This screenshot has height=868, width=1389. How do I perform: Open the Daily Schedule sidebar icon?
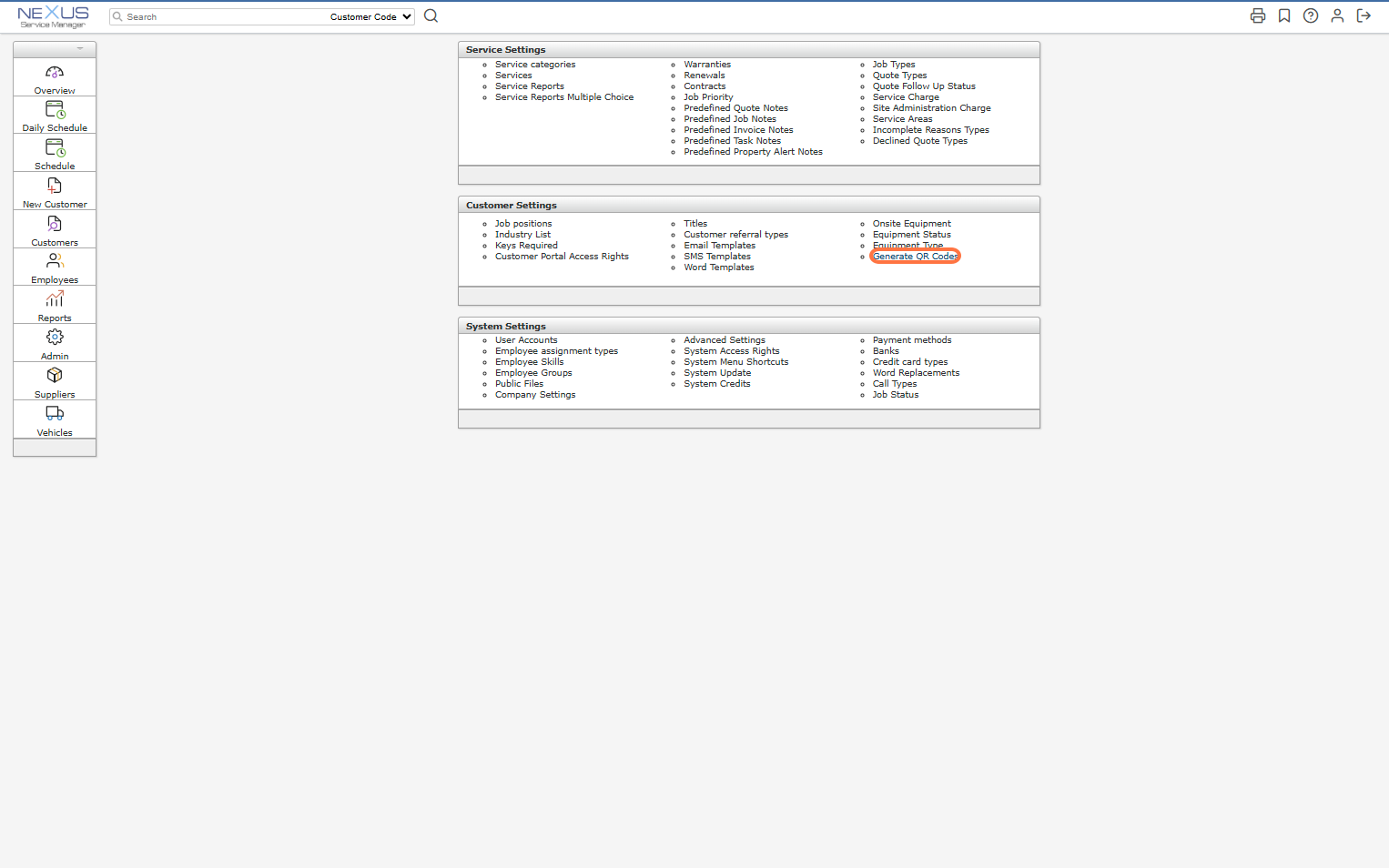point(55,109)
